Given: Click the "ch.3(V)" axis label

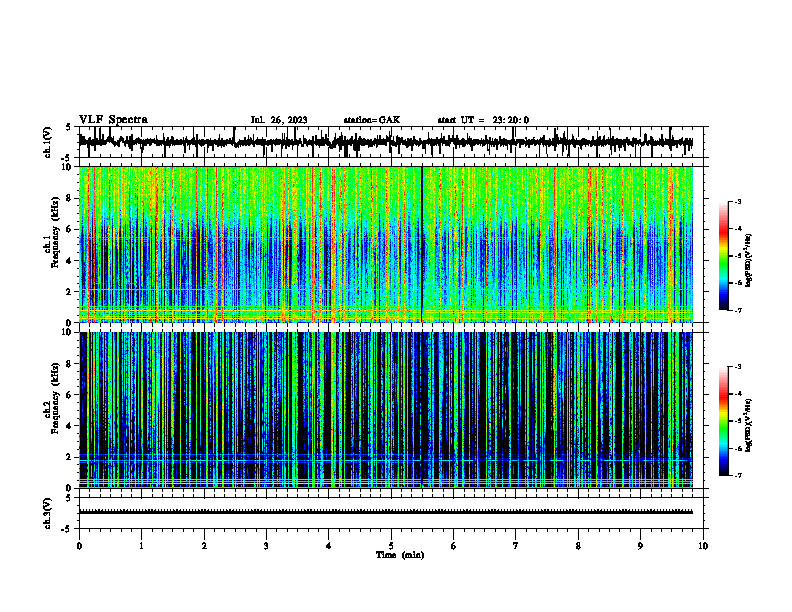Looking at the screenshot, I should coord(48,513).
